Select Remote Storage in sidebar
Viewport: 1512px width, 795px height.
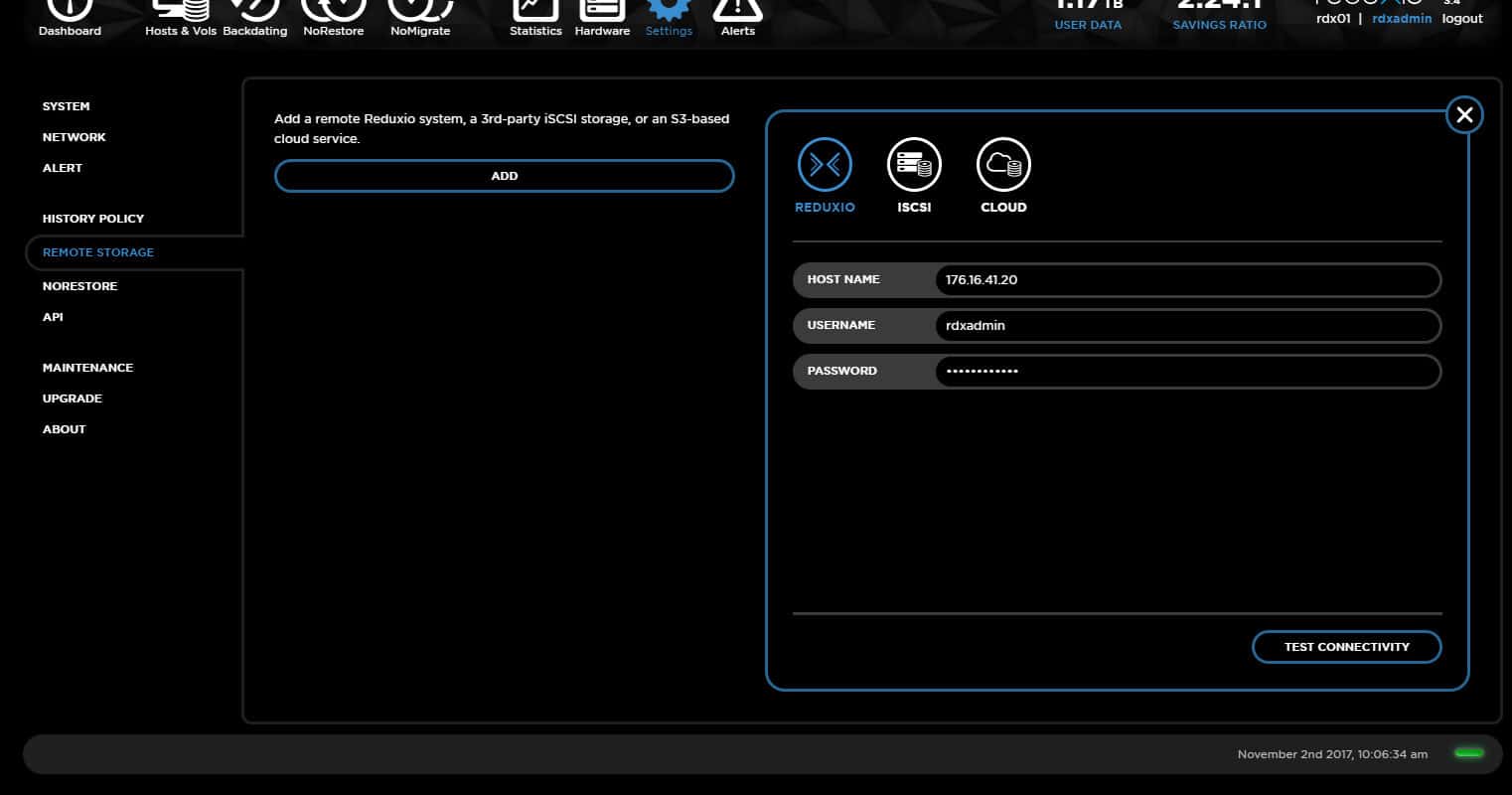click(98, 252)
